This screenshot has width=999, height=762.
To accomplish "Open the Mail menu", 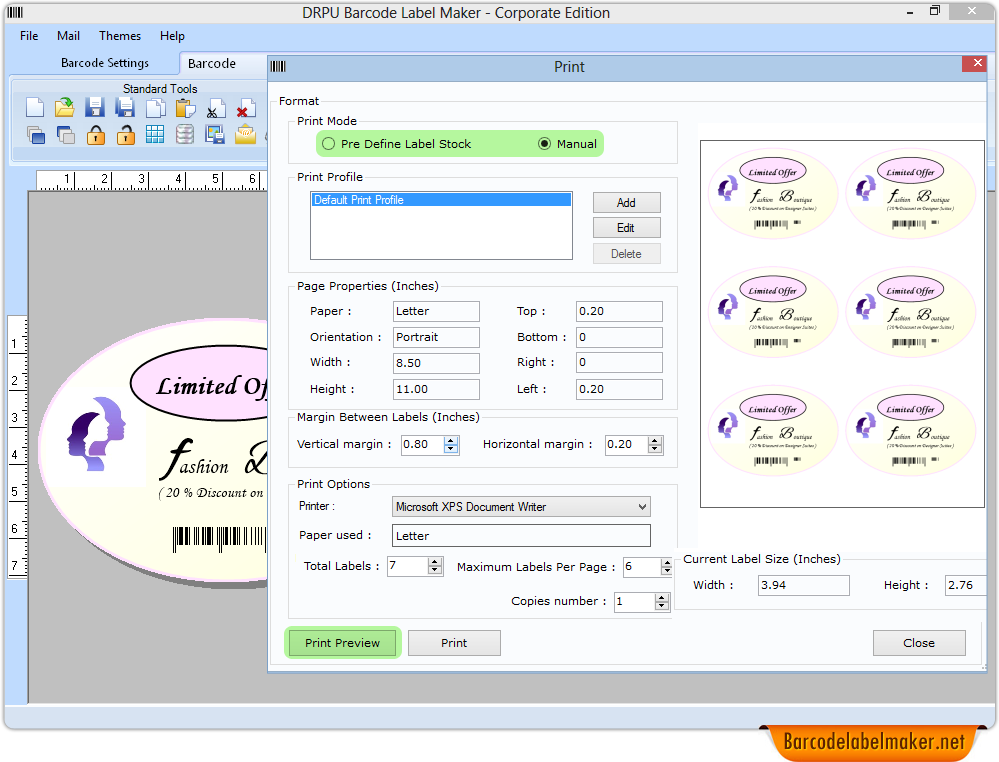I will tap(68, 36).
